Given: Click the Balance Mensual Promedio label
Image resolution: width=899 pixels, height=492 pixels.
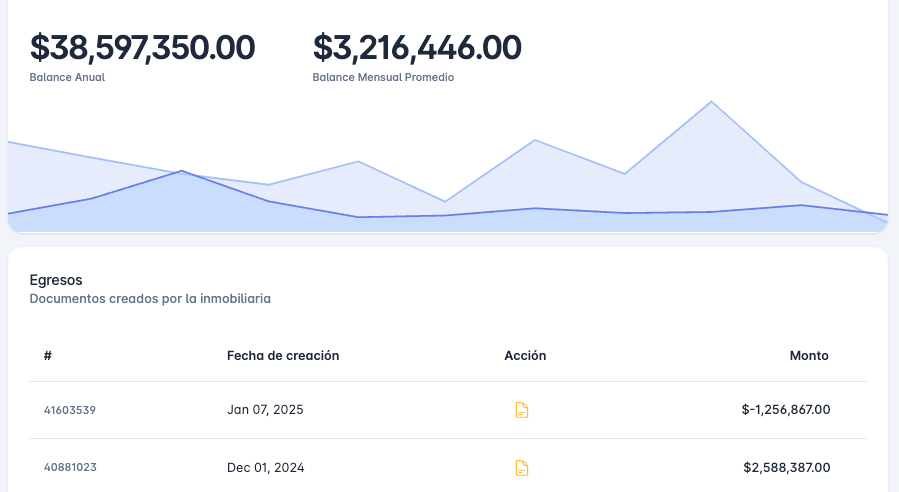Looking at the screenshot, I should [383, 77].
